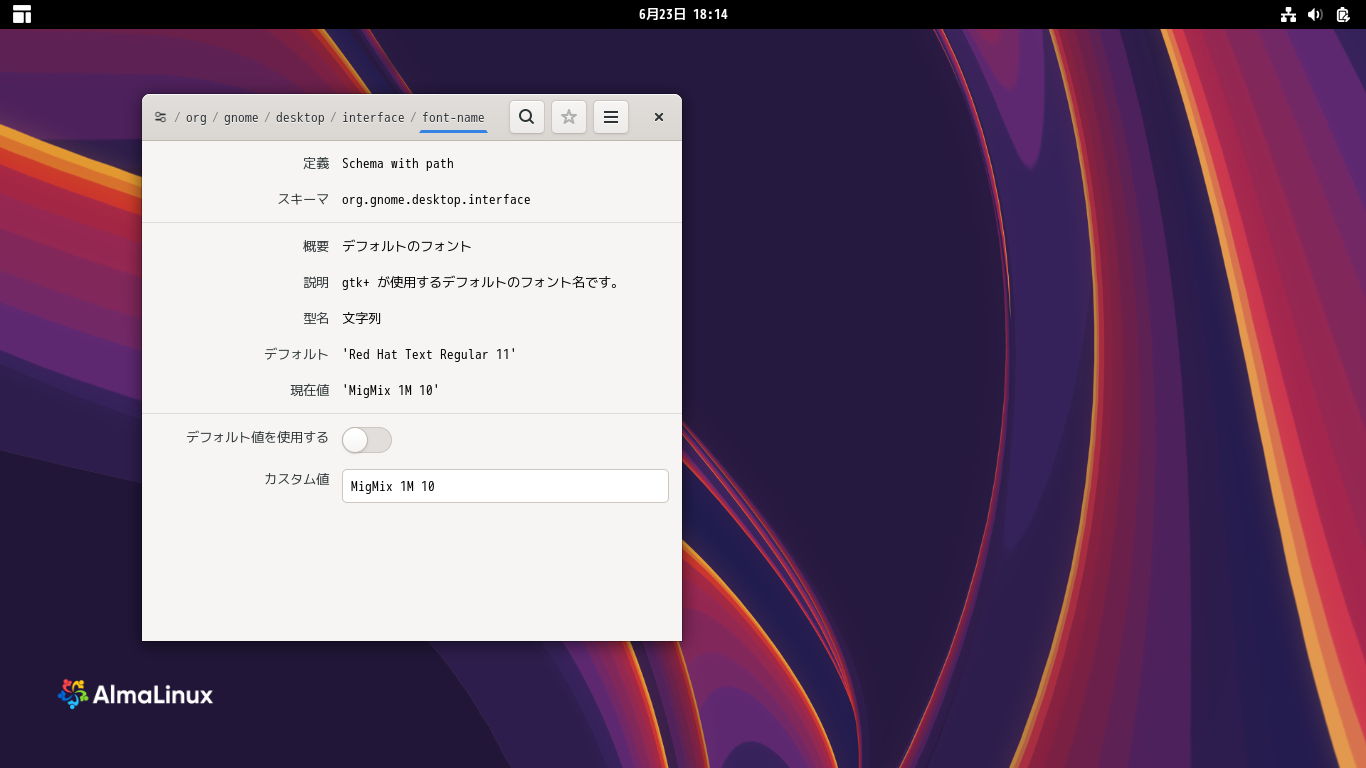Viewport: 1366px width, 768px height.
Task: Open the calendar by clicking the date
Action: [681, 14]
